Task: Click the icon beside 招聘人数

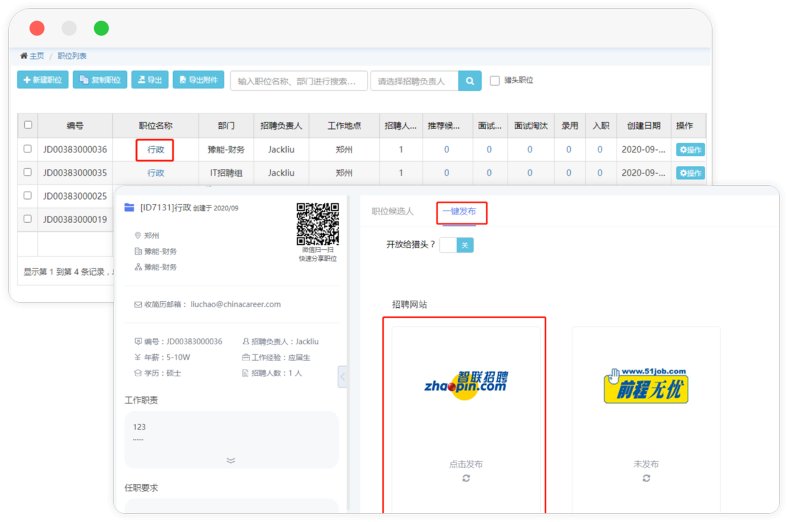Action: click(246, 373)
